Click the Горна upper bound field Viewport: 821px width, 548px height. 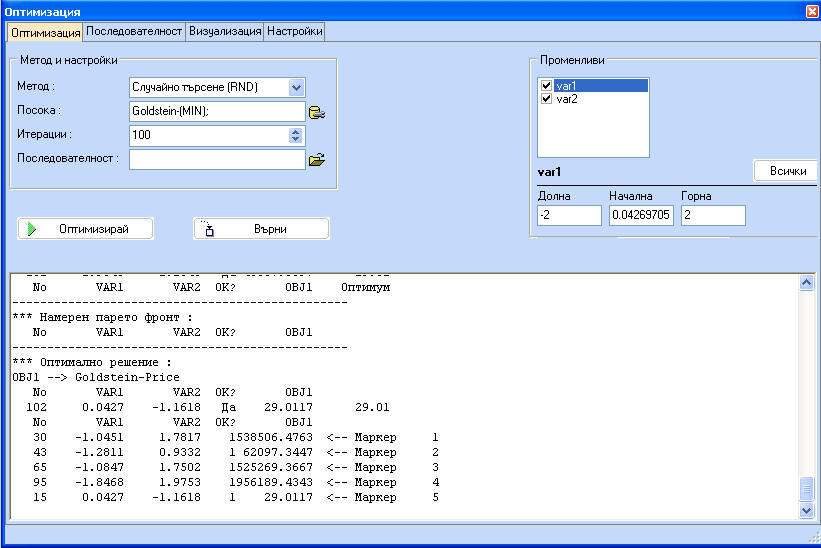coord(713,216)
